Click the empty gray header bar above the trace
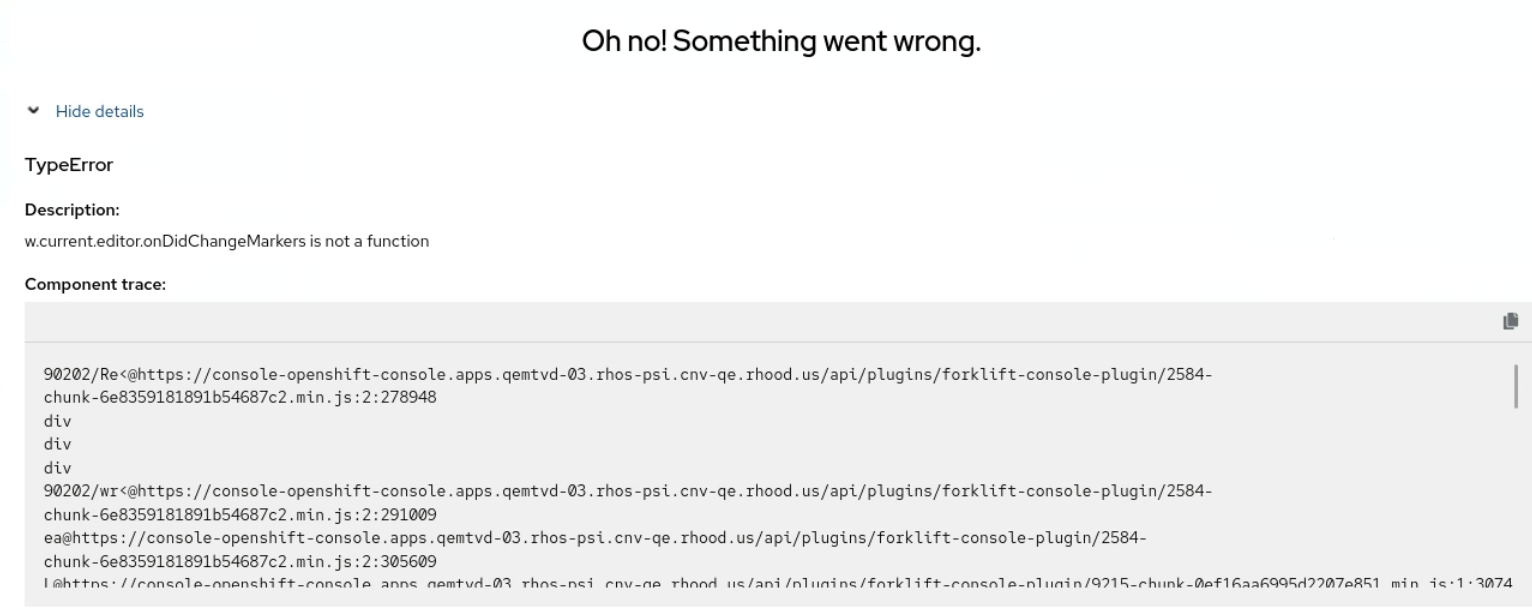This screenshot has height=610, width=1532. coord(760,321)
